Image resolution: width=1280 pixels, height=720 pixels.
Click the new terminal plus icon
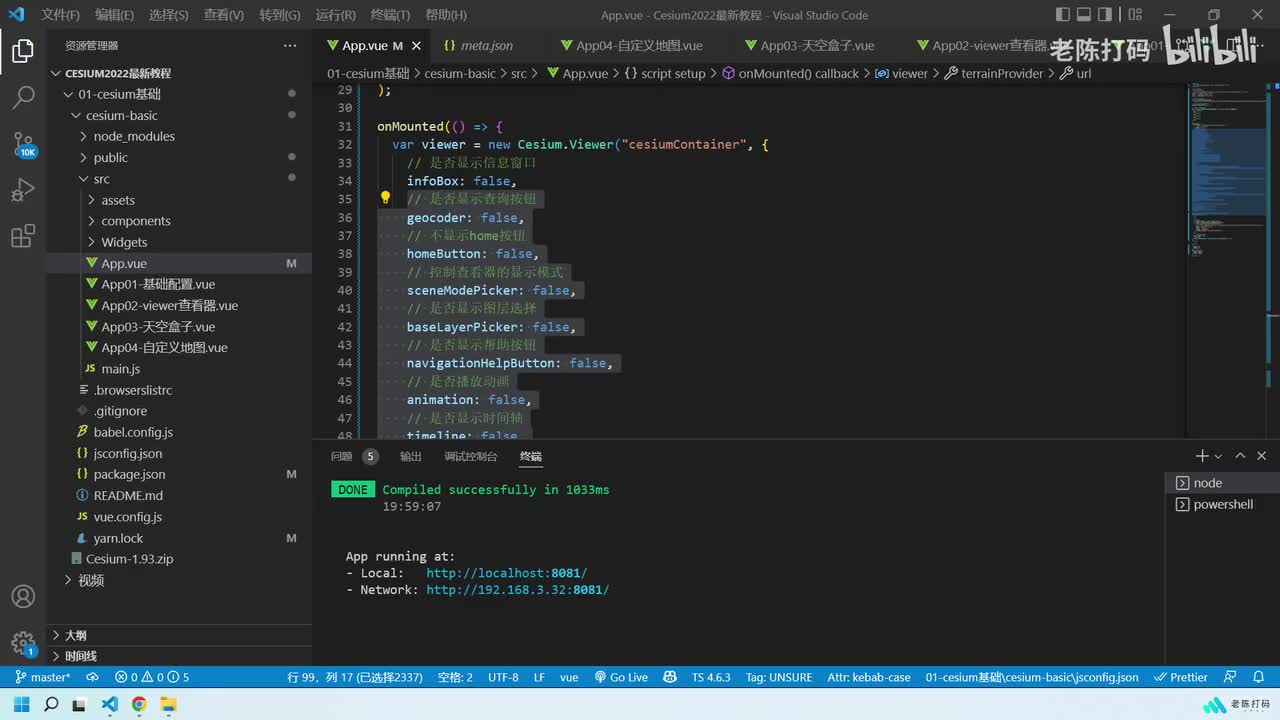pyautogui.click(x=1202, y=456)
